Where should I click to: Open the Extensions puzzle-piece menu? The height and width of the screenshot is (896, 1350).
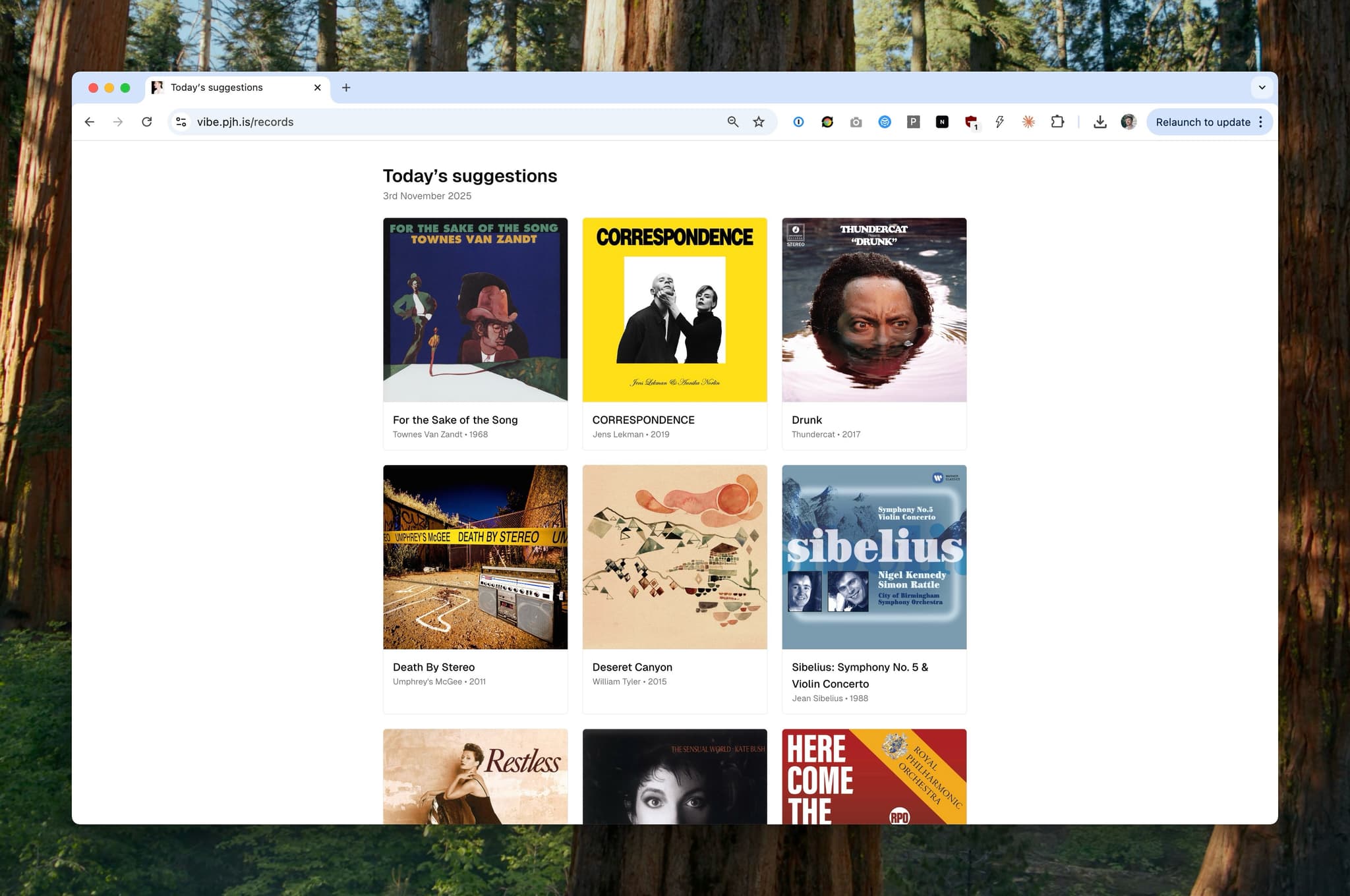1057,122
